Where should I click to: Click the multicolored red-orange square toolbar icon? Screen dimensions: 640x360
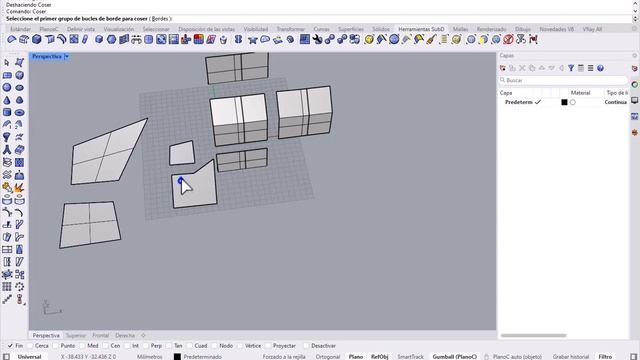click(x=199, y=39)
